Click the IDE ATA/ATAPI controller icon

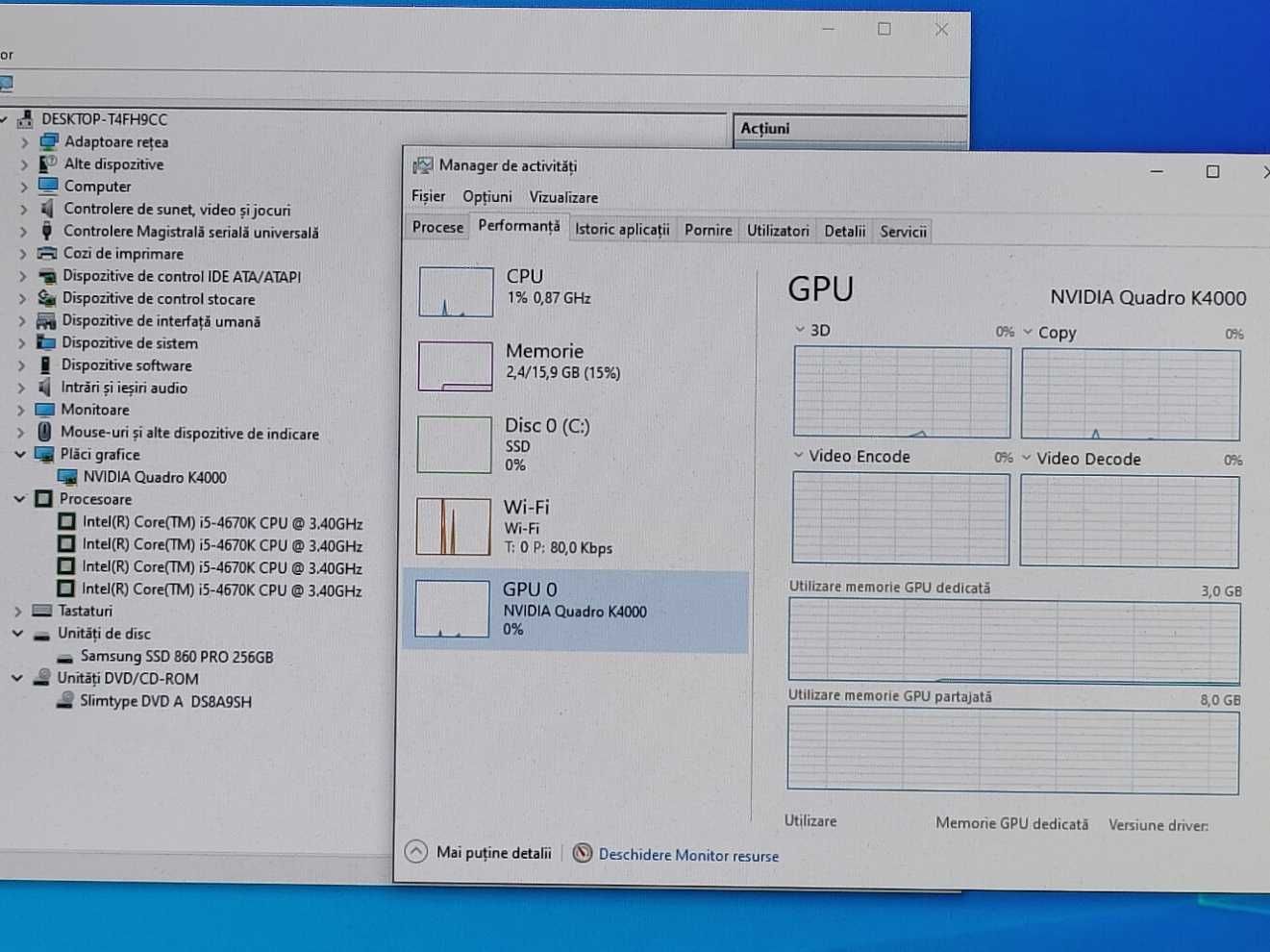(x=47, y=276)
